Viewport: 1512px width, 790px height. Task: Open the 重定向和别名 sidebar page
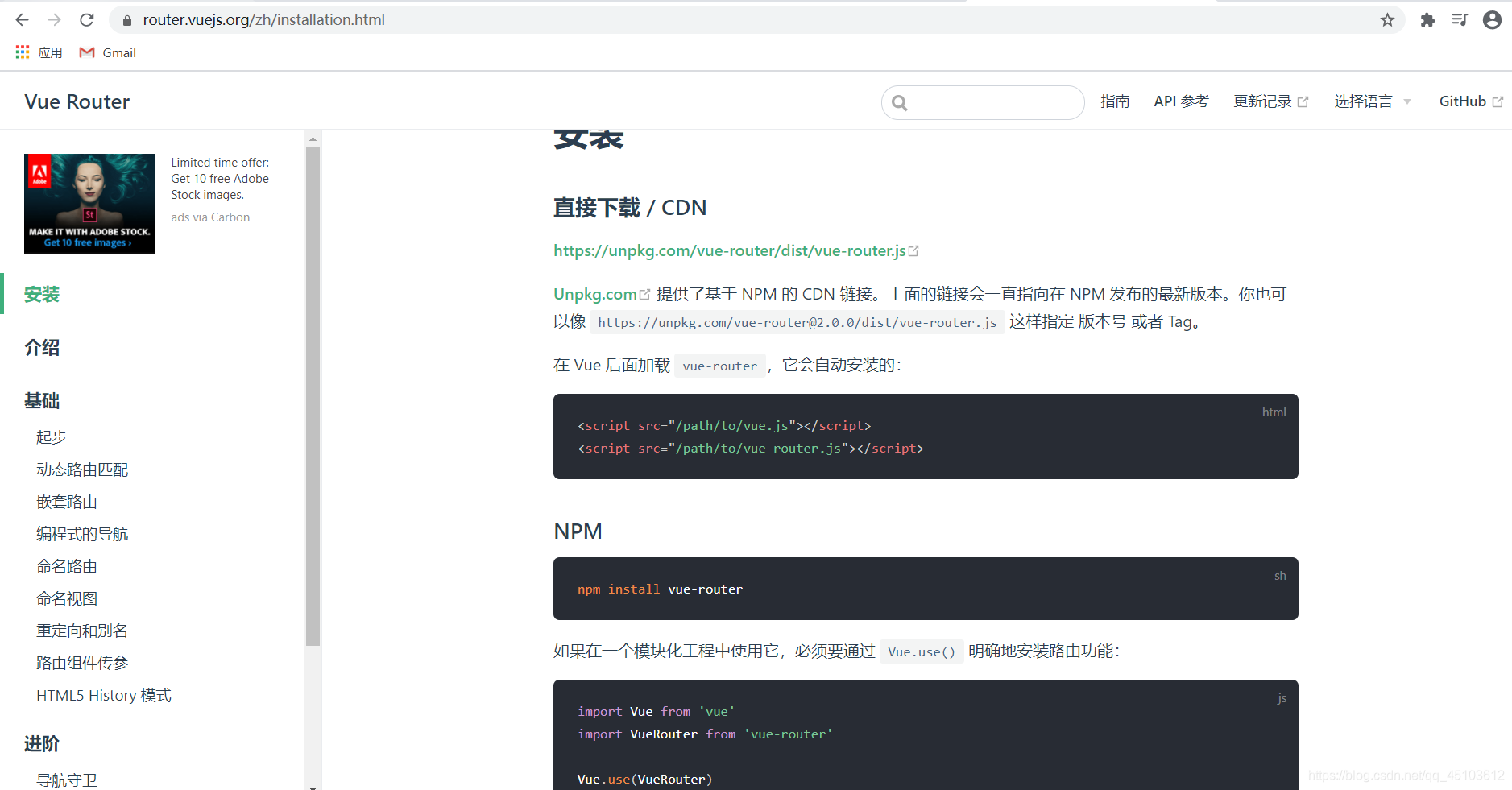tap(82, 631)
